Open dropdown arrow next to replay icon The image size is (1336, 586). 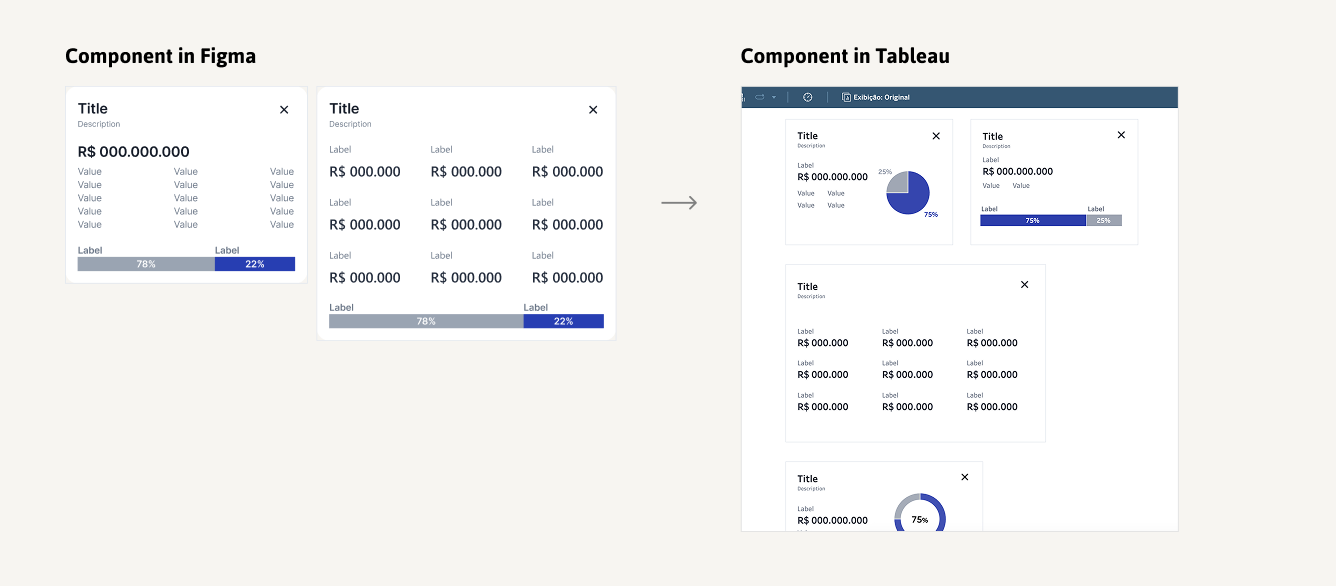click(x=774, y=97)
